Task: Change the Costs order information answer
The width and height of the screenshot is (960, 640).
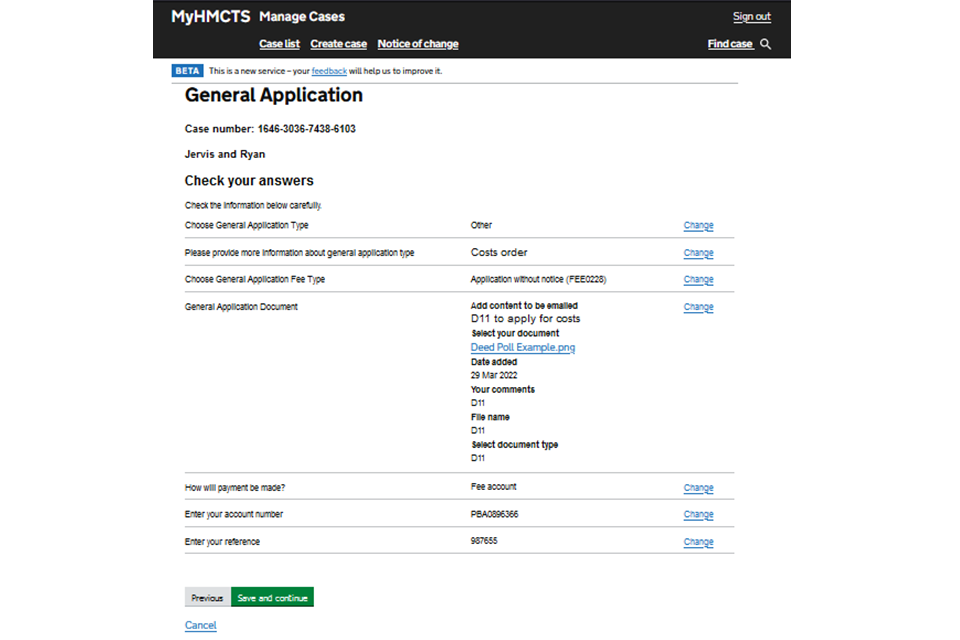Action: [698, 253]
